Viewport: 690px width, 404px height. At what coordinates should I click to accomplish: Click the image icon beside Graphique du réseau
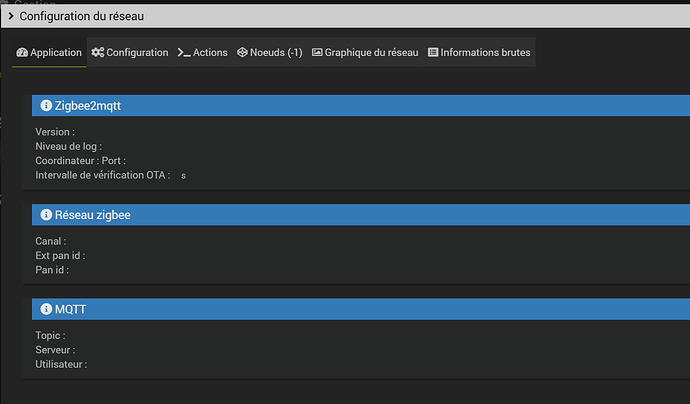click(317, 53)
